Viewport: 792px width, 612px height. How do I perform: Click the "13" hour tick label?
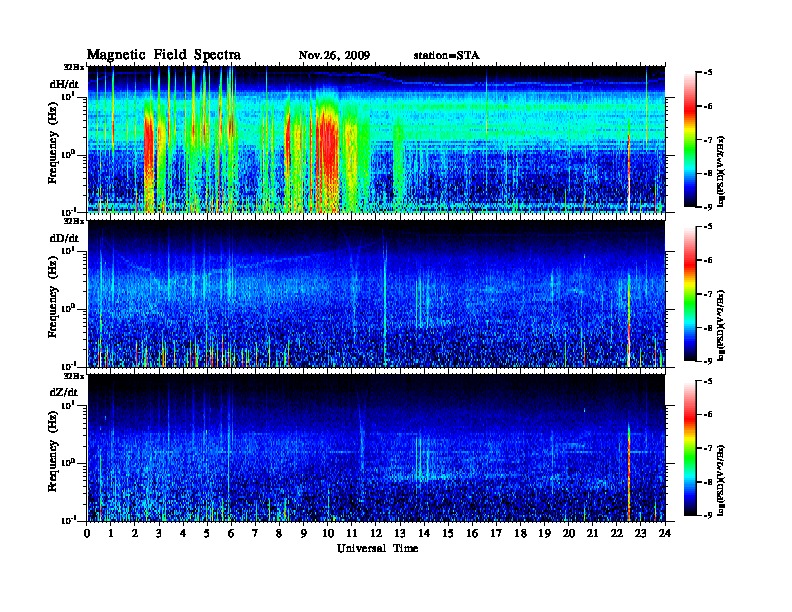pyautogui.click(x=400, y=533)
